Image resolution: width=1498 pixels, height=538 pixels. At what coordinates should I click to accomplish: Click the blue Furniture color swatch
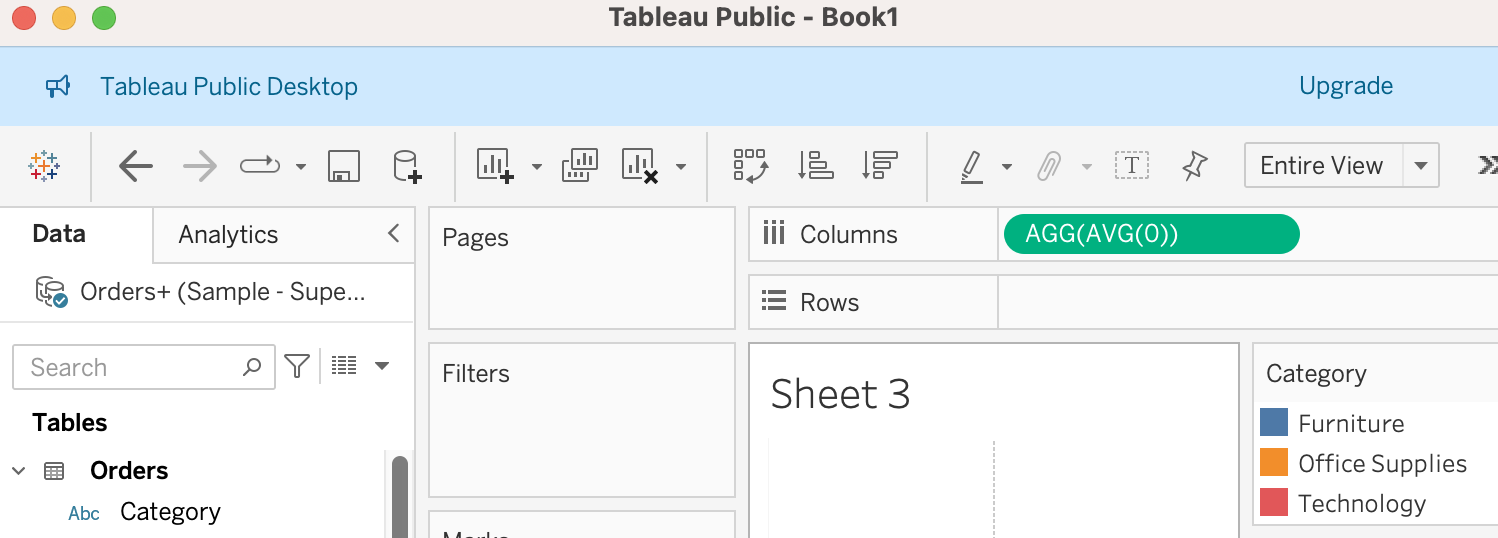(x=1274, y=423)
